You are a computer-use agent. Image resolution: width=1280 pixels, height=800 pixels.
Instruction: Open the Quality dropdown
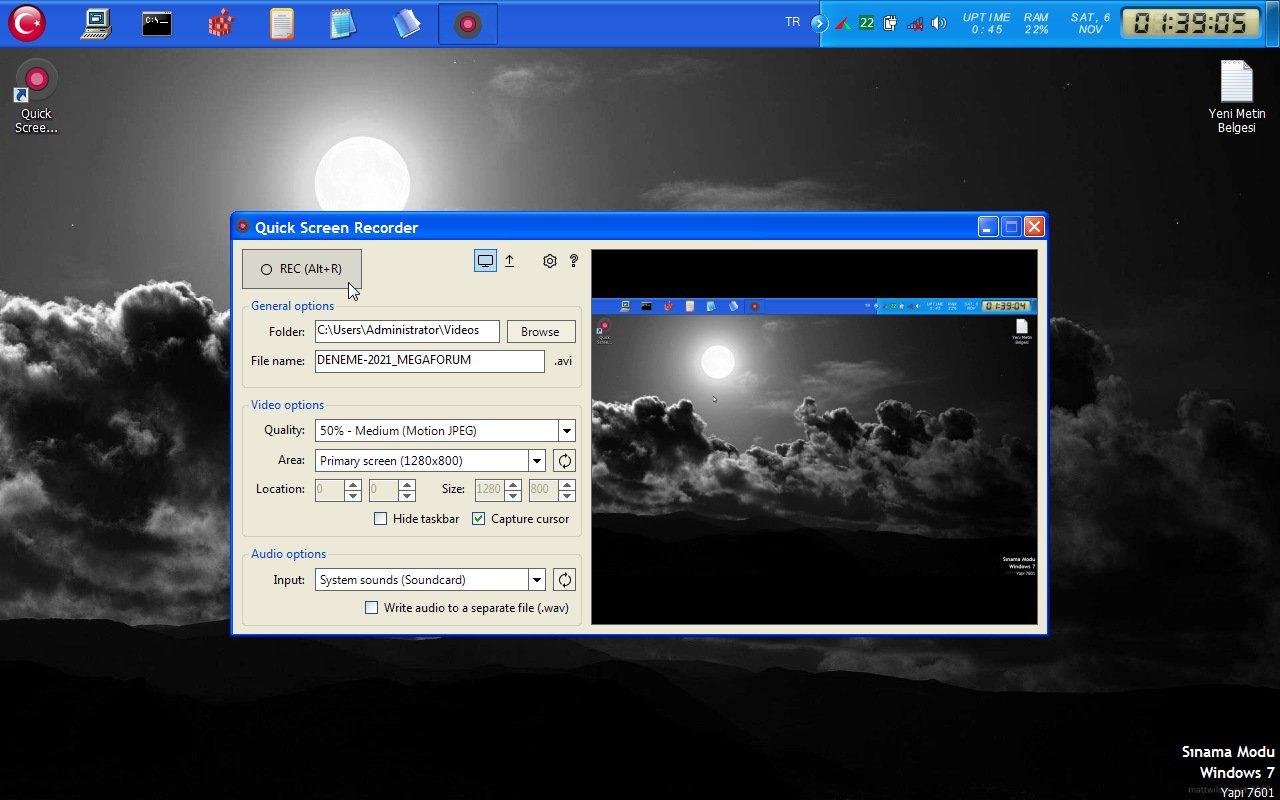[445, 431]
